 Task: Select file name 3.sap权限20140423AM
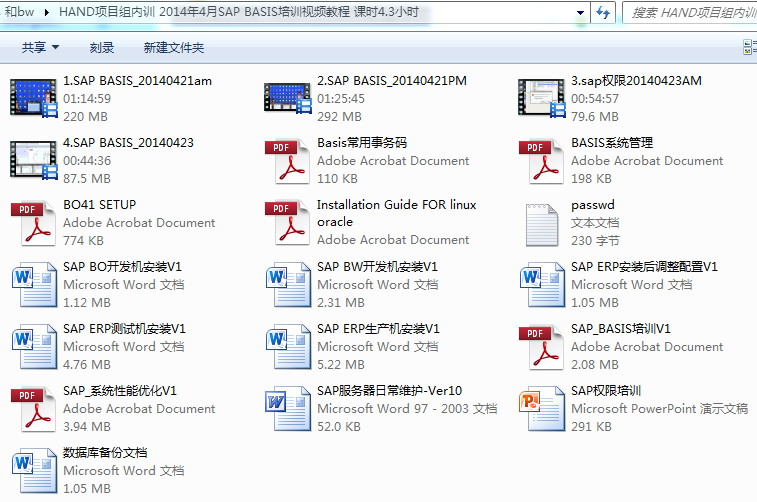636,81
